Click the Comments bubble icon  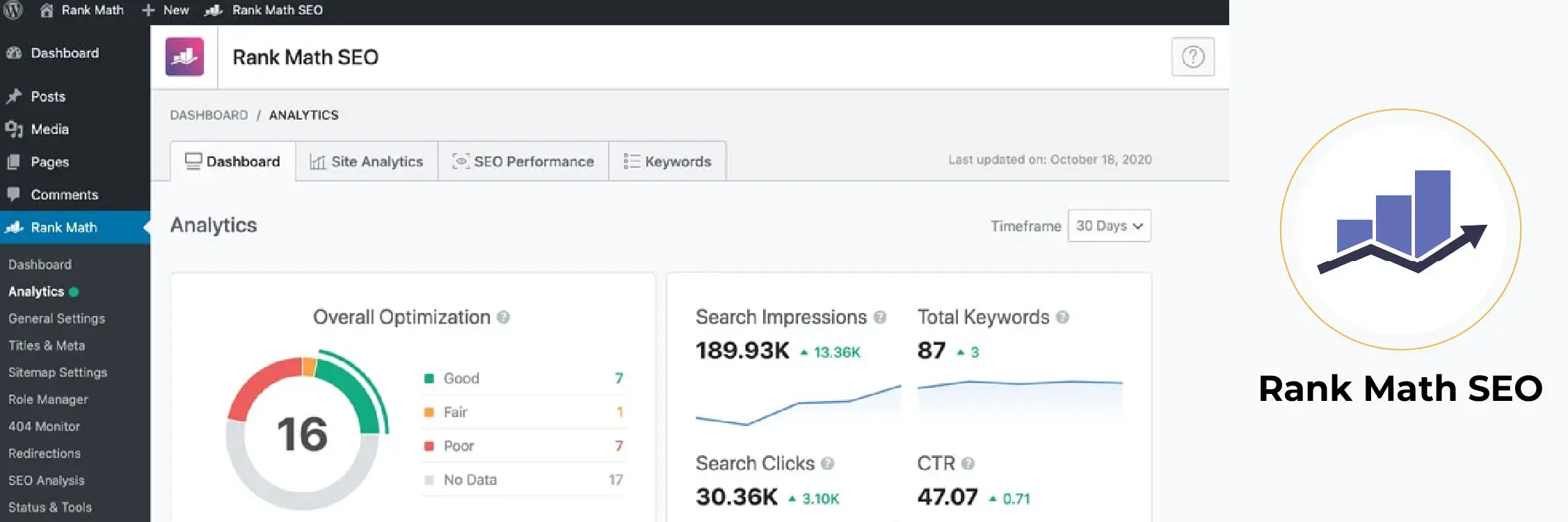pos(13,194)
